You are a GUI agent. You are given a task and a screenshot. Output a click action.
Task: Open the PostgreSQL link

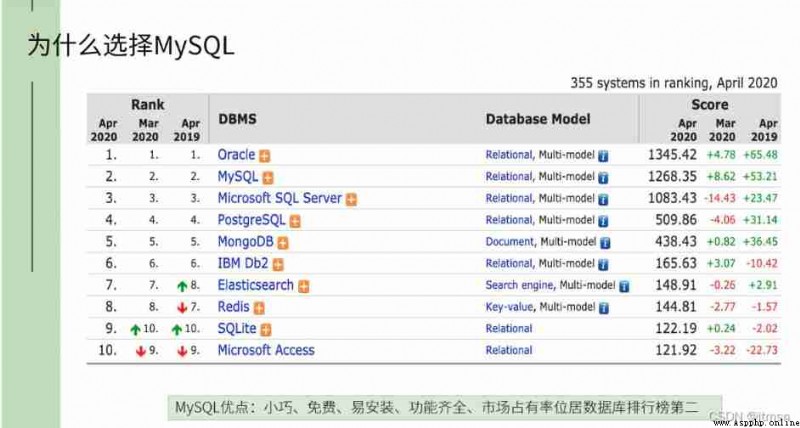tap(252, 220)
